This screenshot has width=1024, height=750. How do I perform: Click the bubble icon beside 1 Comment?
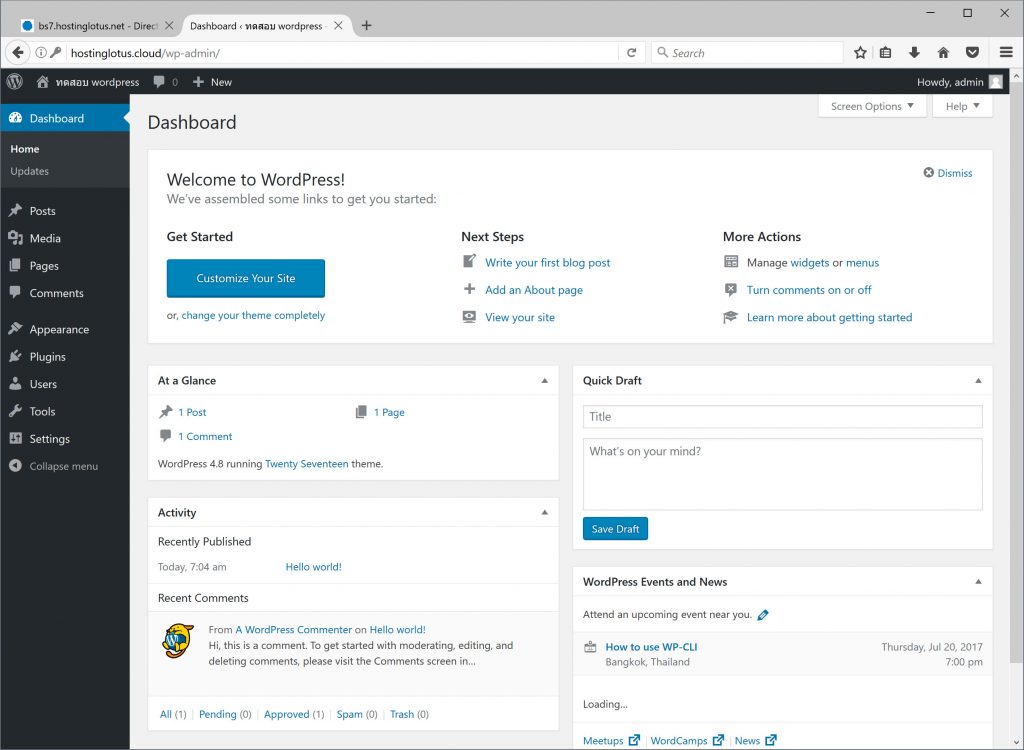(165, 436)
